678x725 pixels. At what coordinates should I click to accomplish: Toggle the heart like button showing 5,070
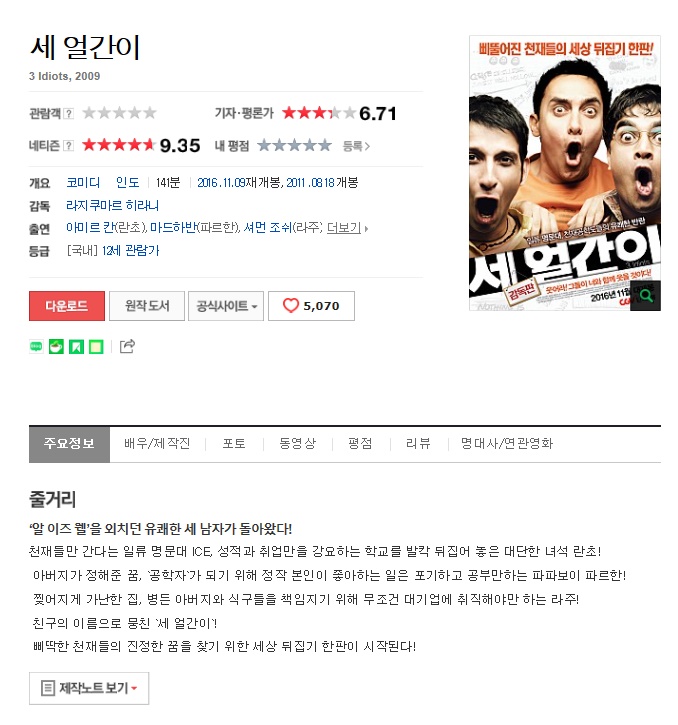[311, 306]
